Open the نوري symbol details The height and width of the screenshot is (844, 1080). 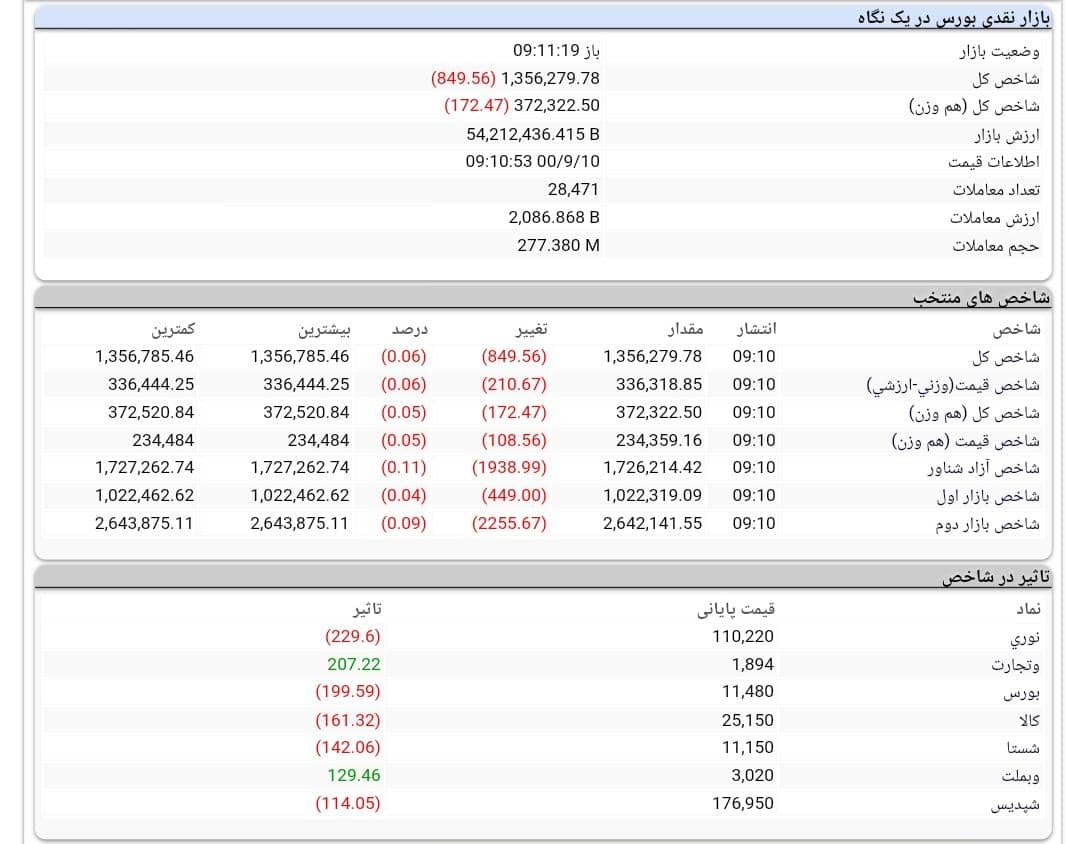click(1022, 636)
